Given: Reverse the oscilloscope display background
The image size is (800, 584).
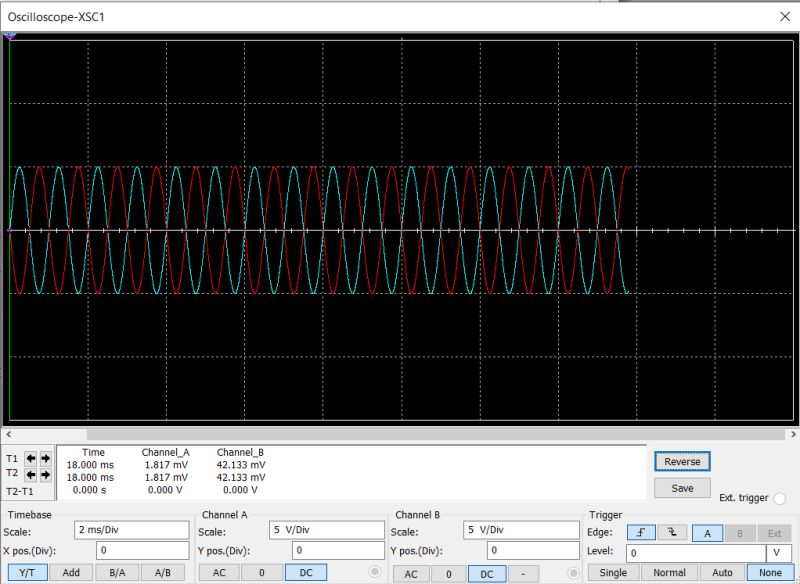Looking at the screenshot, I should coord(683,461).
